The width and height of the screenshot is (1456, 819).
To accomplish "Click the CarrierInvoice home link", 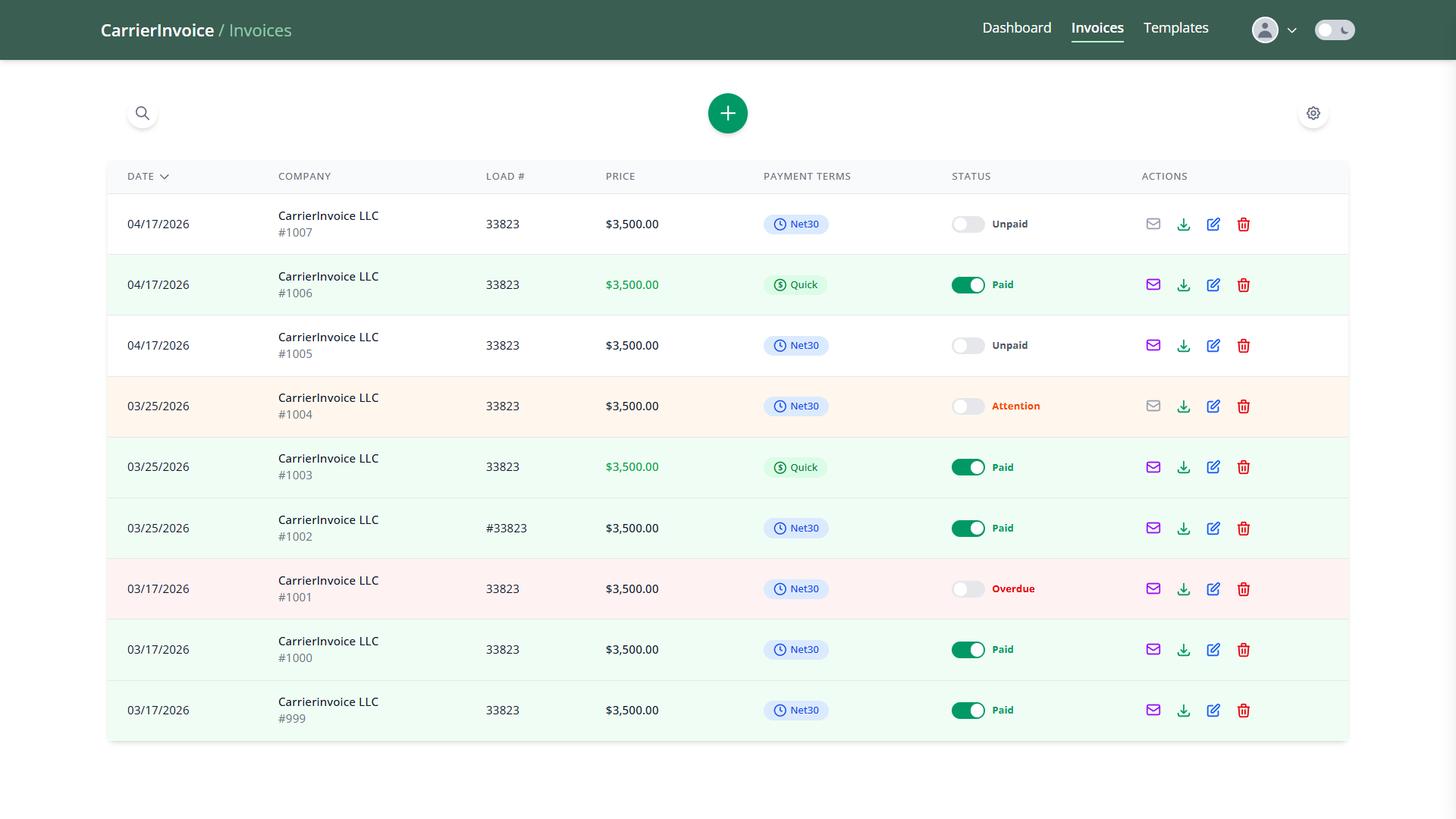I will (157, 30).
